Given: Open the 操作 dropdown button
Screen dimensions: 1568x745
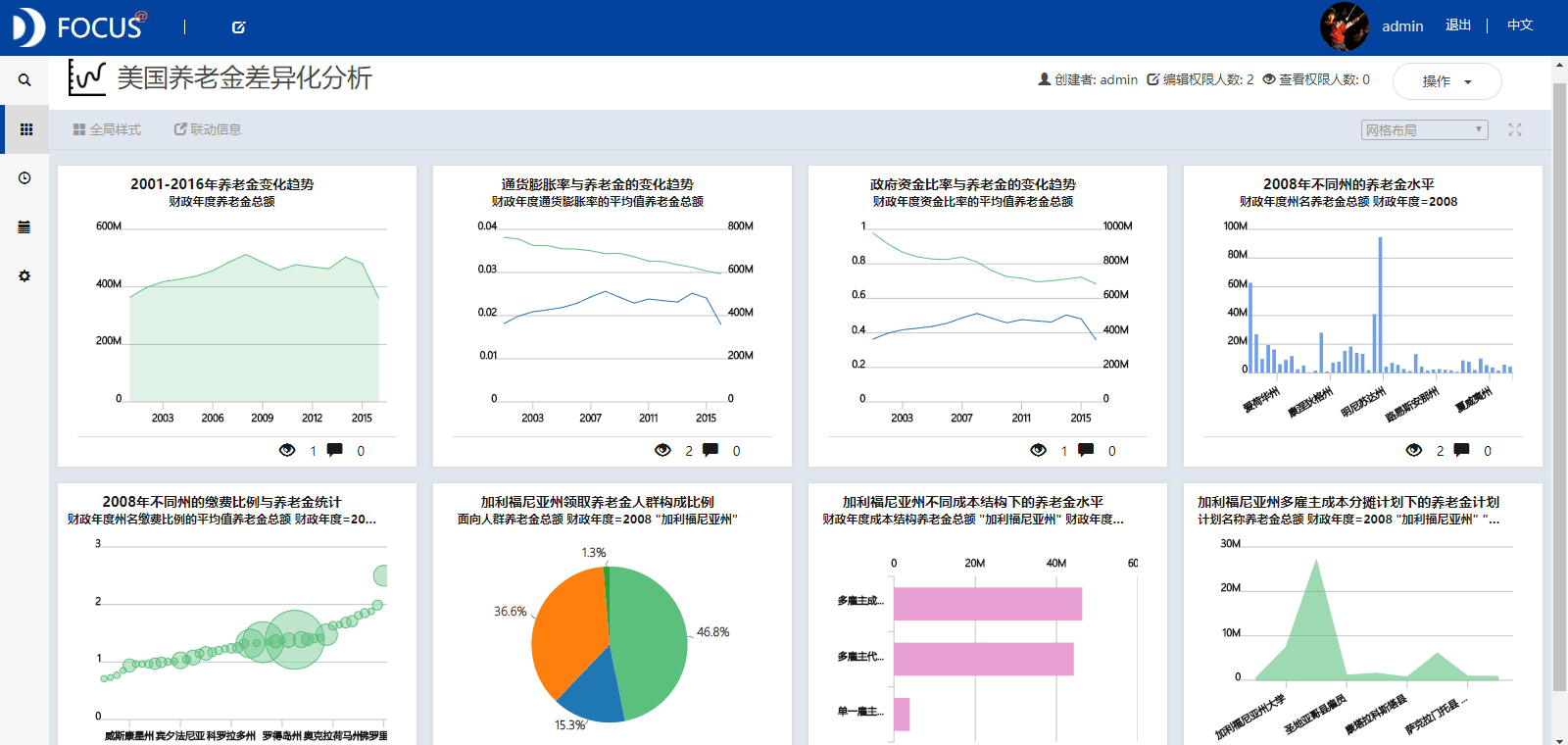Looking at the screenshot, I should point(1447,81).
